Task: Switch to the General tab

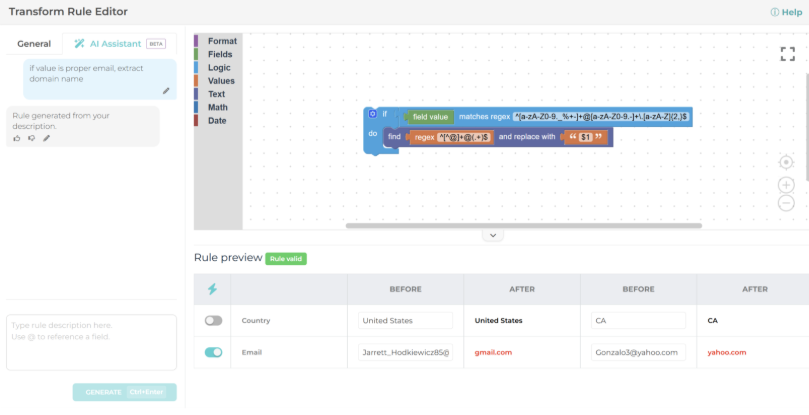Action: pyautogui.click(x=34, y=44)
